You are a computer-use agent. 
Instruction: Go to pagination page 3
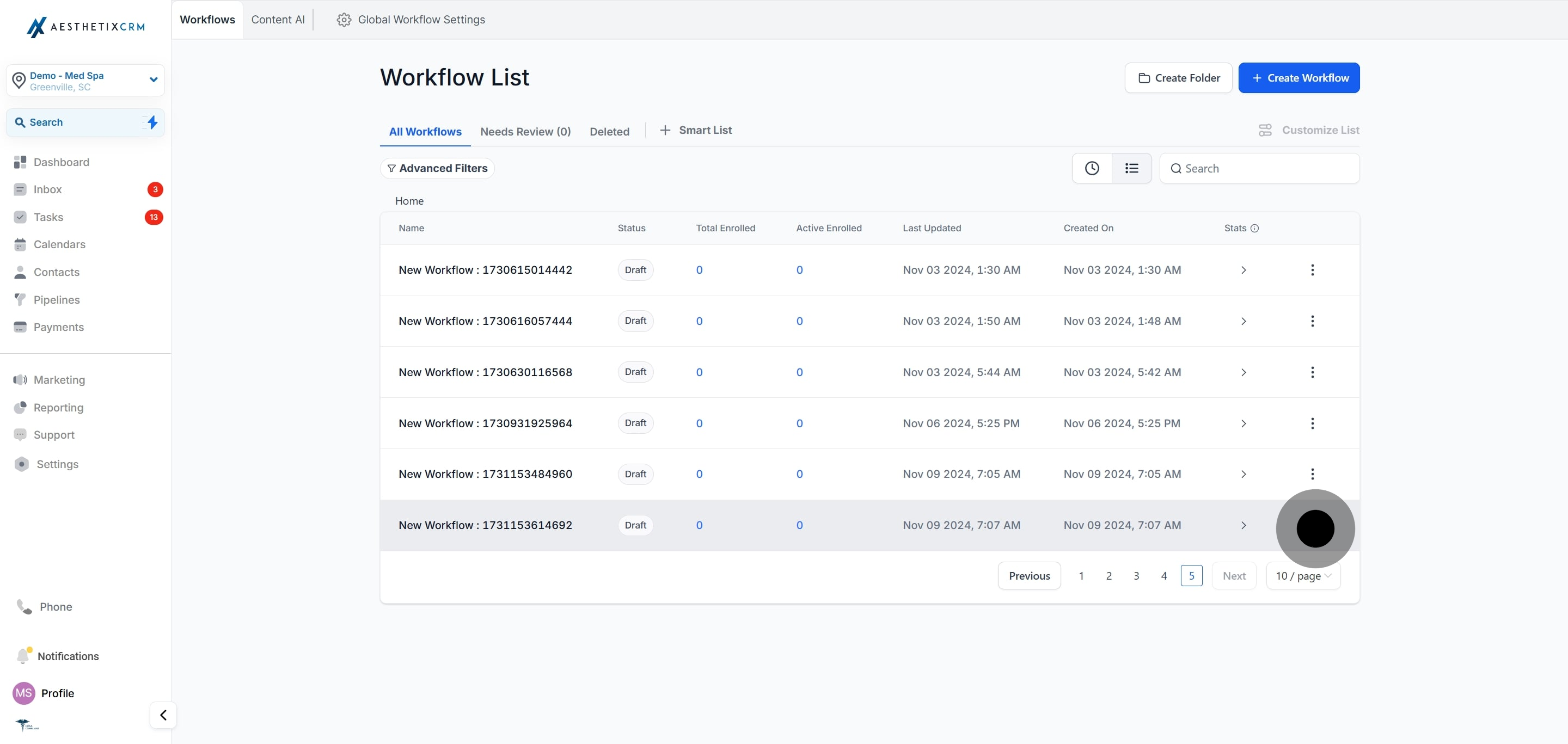click(x=1136, y=575)
